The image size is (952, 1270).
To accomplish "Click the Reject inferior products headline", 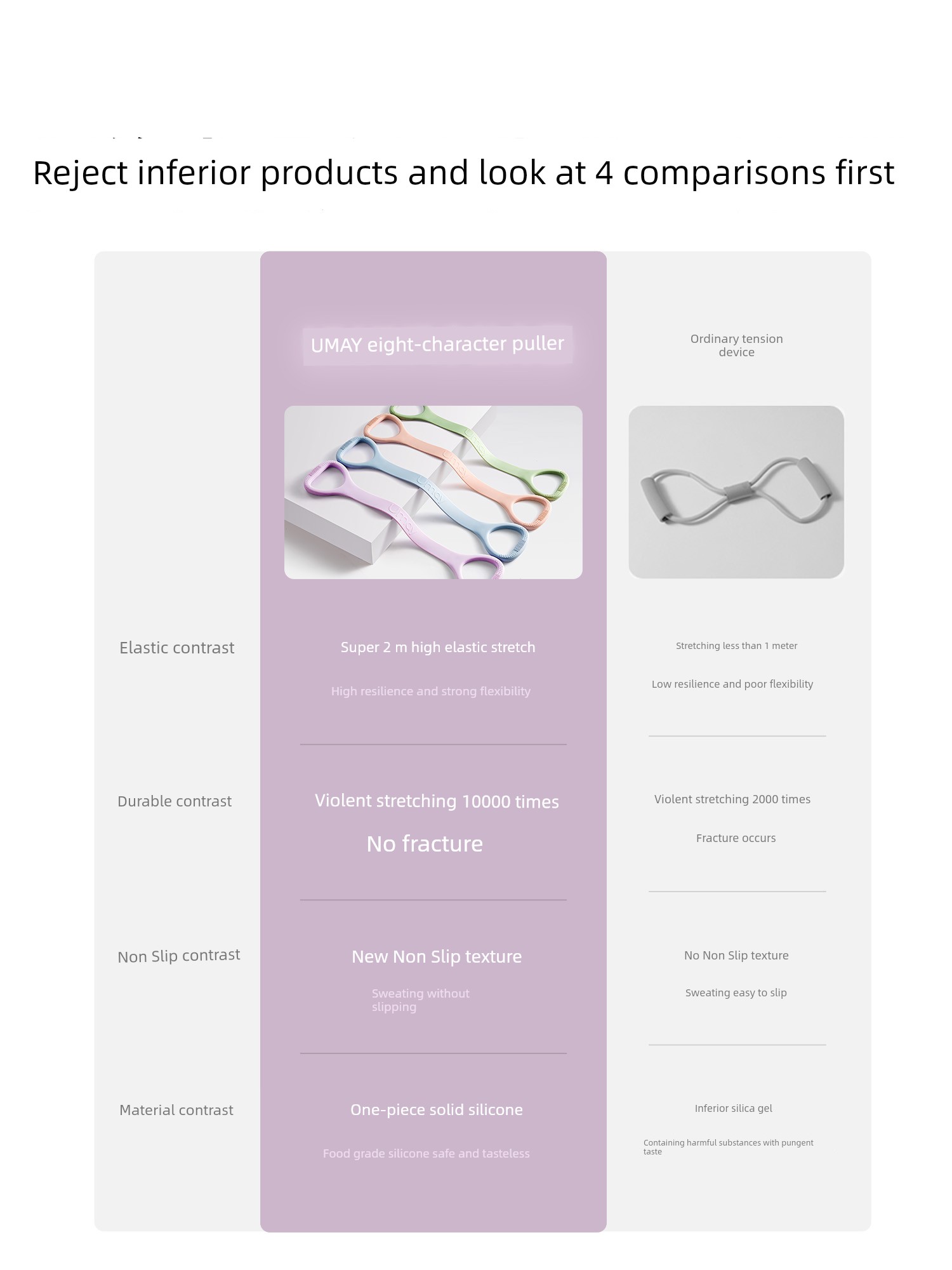I will point(463,173).
